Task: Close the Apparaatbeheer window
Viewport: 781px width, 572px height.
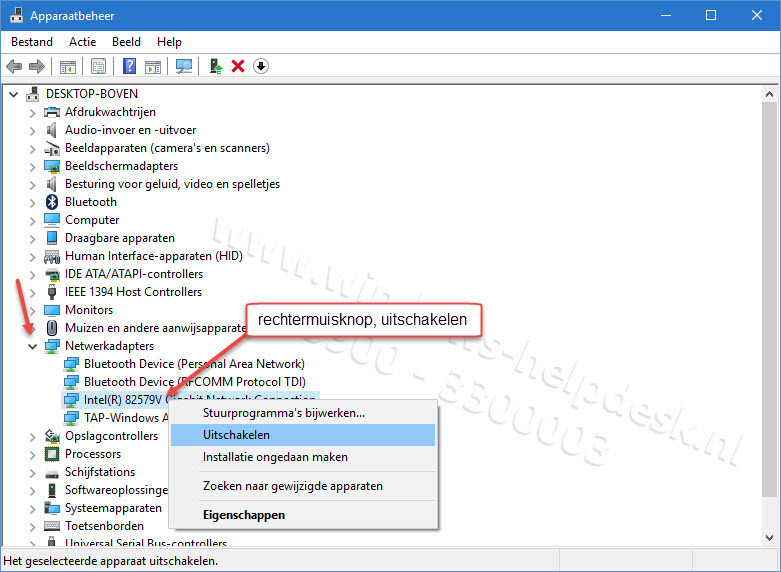Action: click(x=757, y=15)
